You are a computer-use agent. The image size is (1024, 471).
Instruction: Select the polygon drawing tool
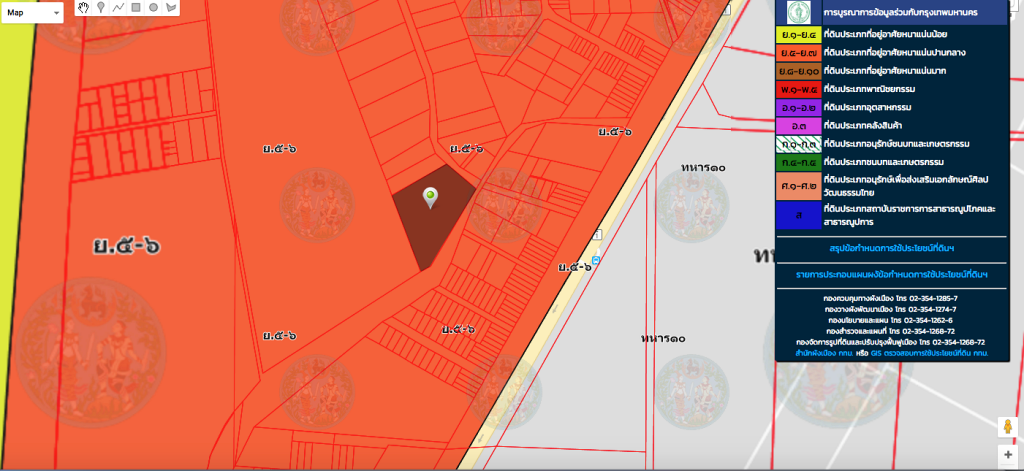(170, 8)
